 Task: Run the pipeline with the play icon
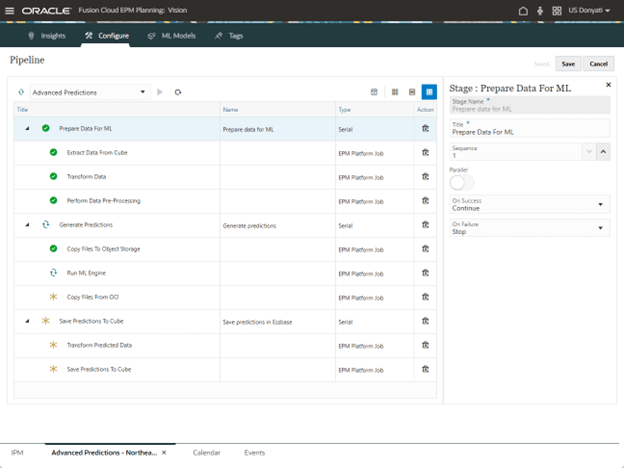pyautogui.click(x=160, y=92)
